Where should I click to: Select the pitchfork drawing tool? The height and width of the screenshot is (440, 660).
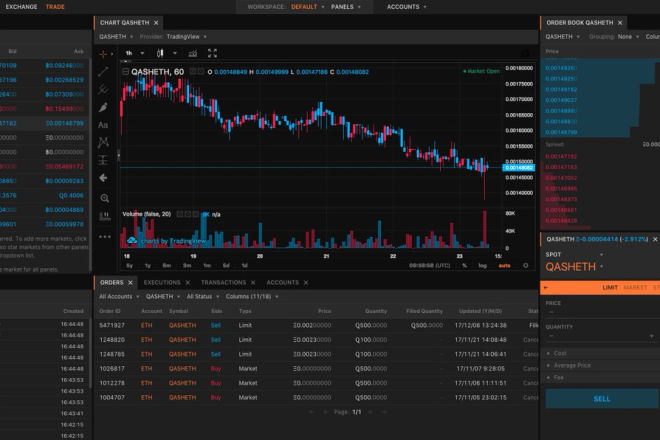pos(103,89)
